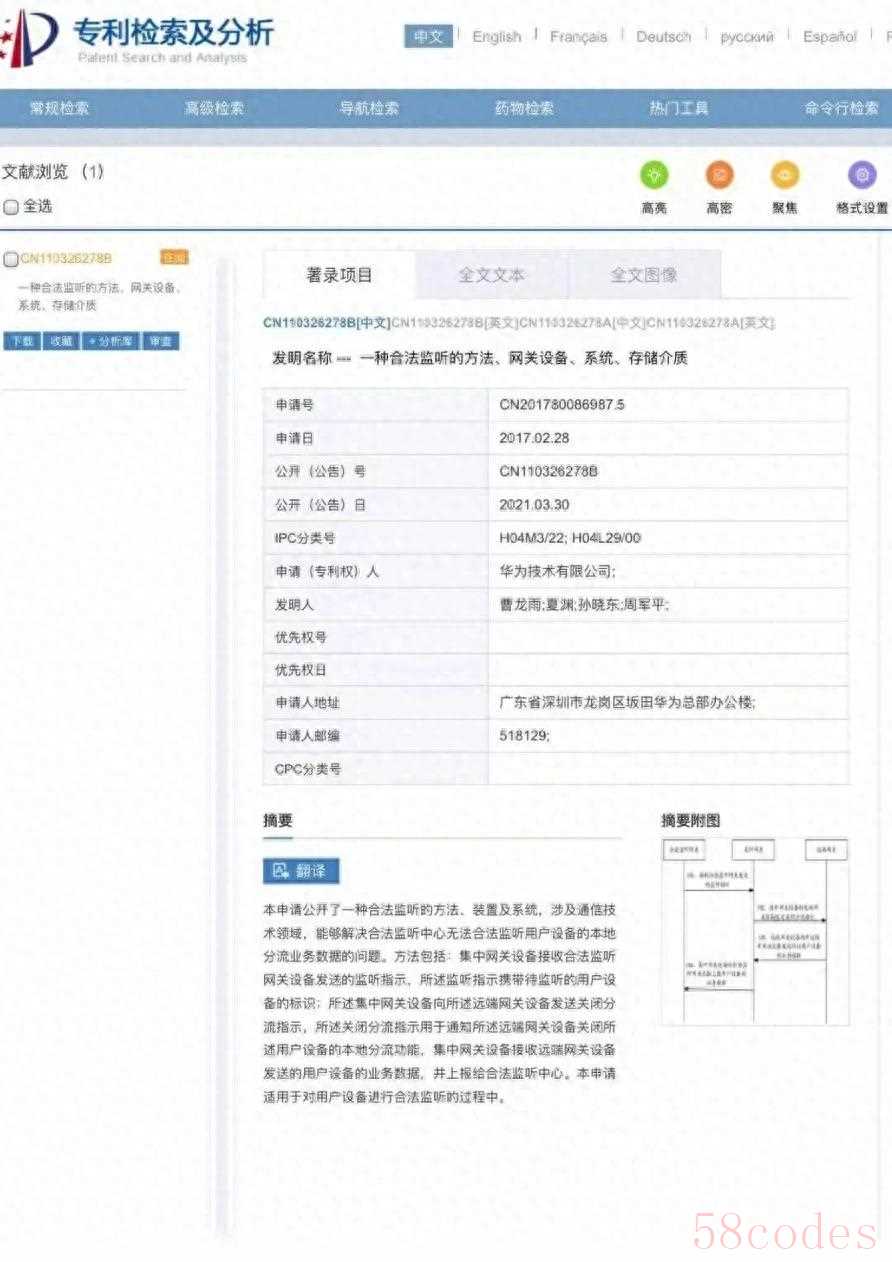Click the 审查 button

click(160, 341)
